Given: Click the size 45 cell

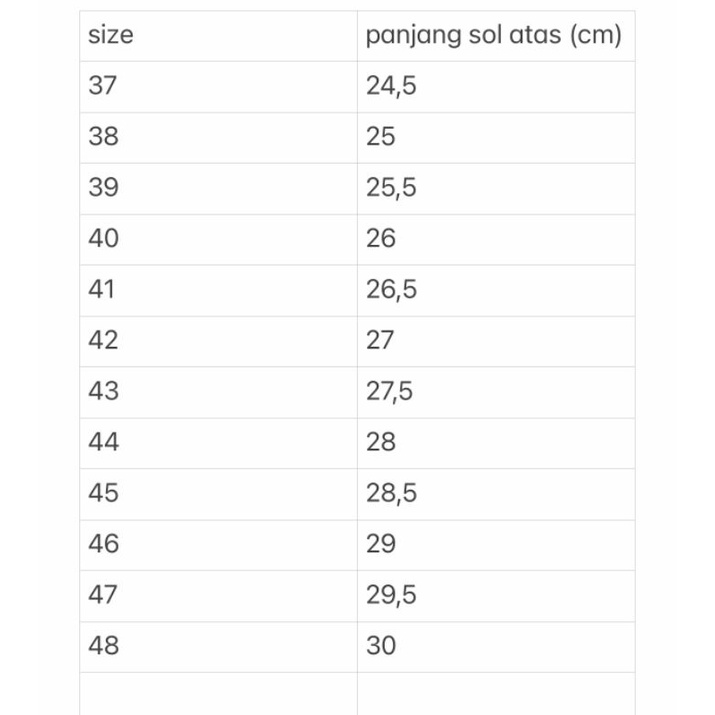Looking at the screenshot, I should [x=103, y=493].
